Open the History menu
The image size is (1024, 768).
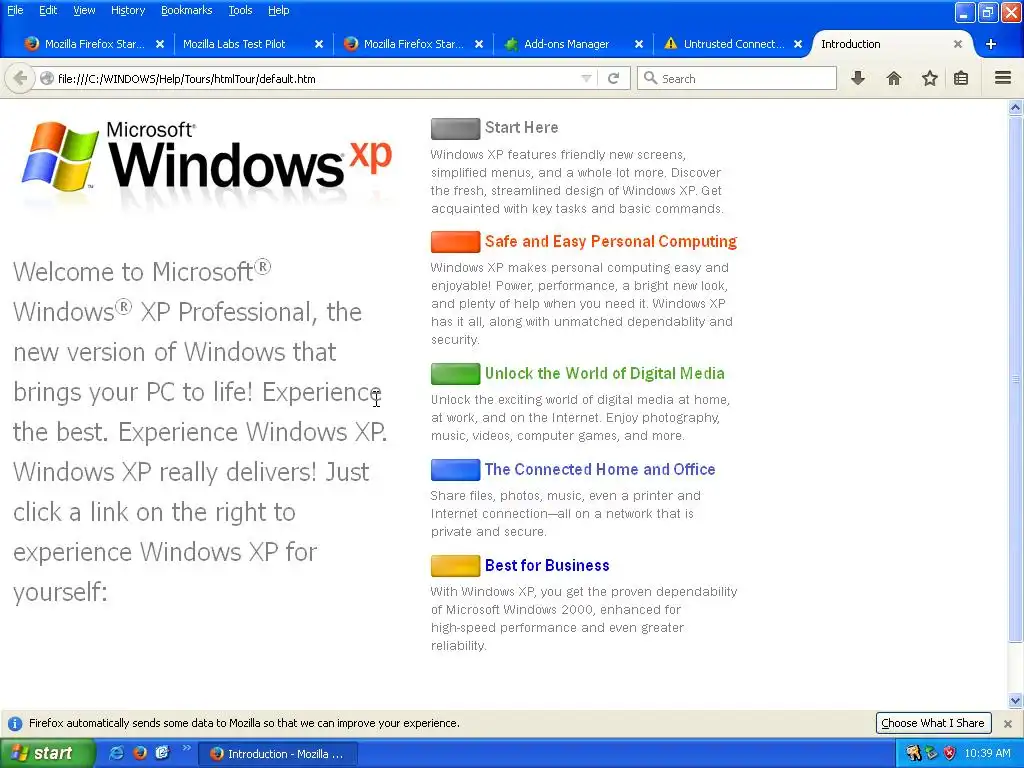click(128, 10)
